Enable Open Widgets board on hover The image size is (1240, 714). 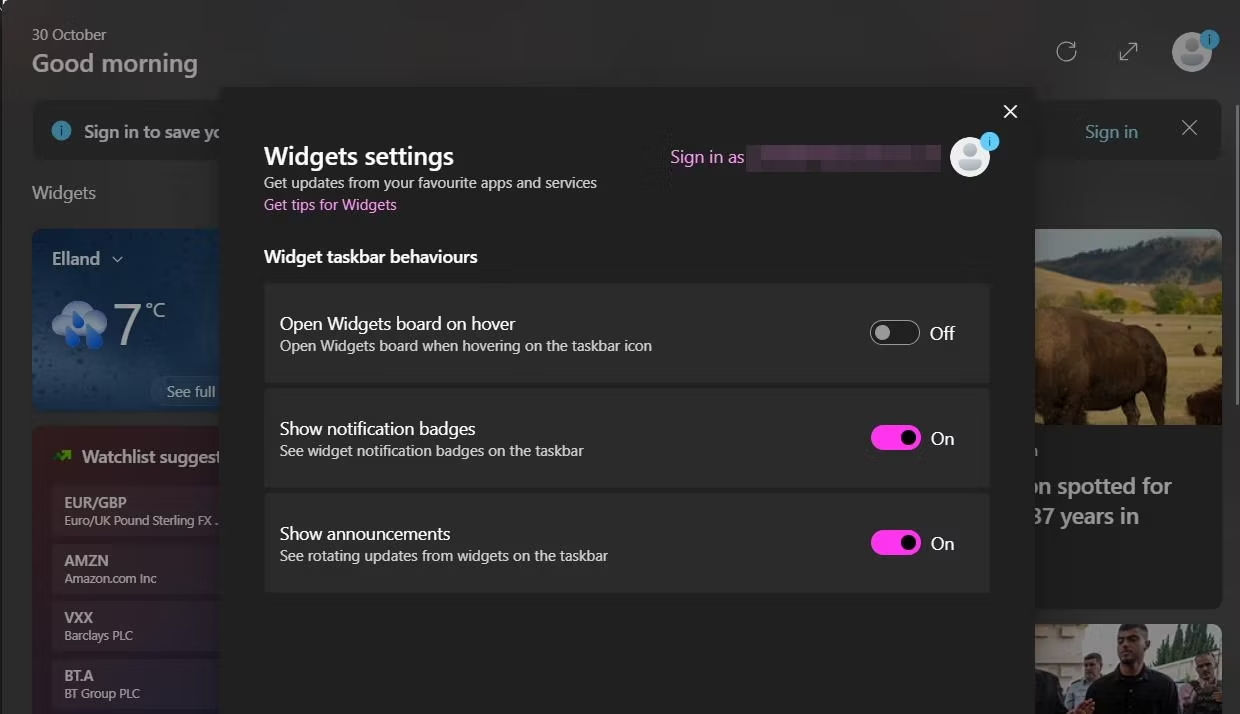(x=894, y=333)
